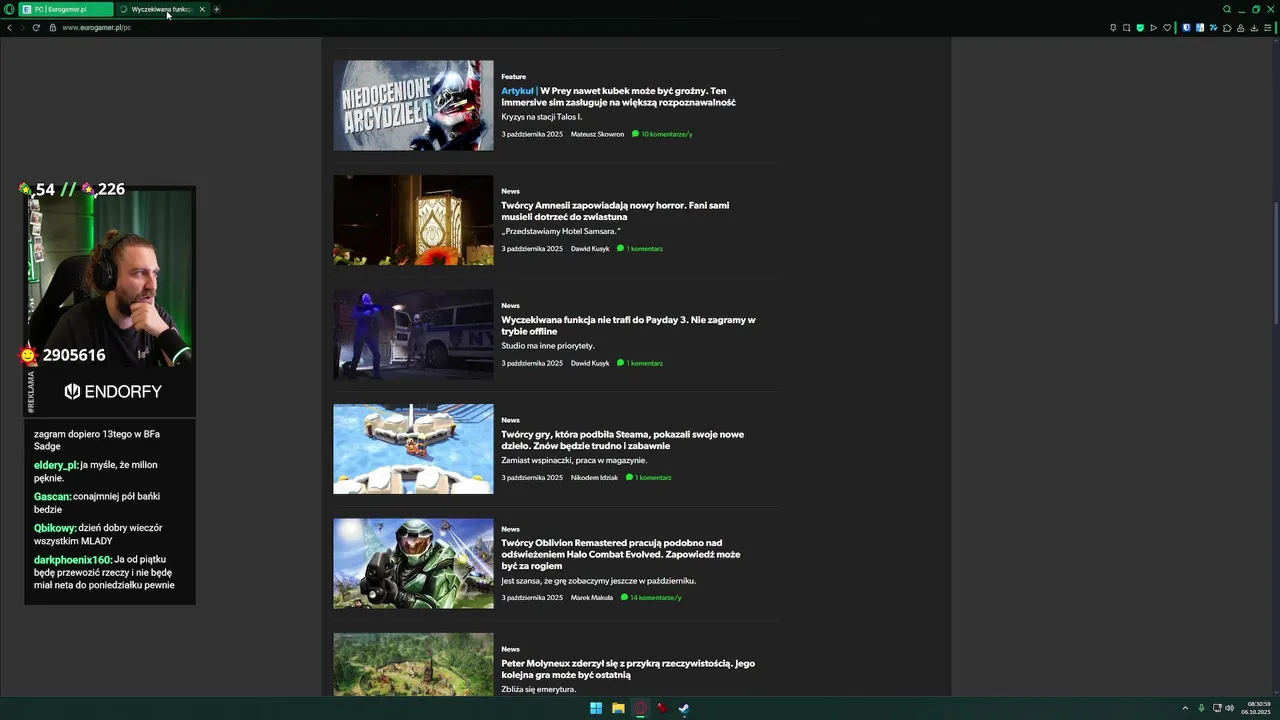Viewport: 1280px width, 720px height.
Task: Open the extensions cube icon
Action: 1227,27
